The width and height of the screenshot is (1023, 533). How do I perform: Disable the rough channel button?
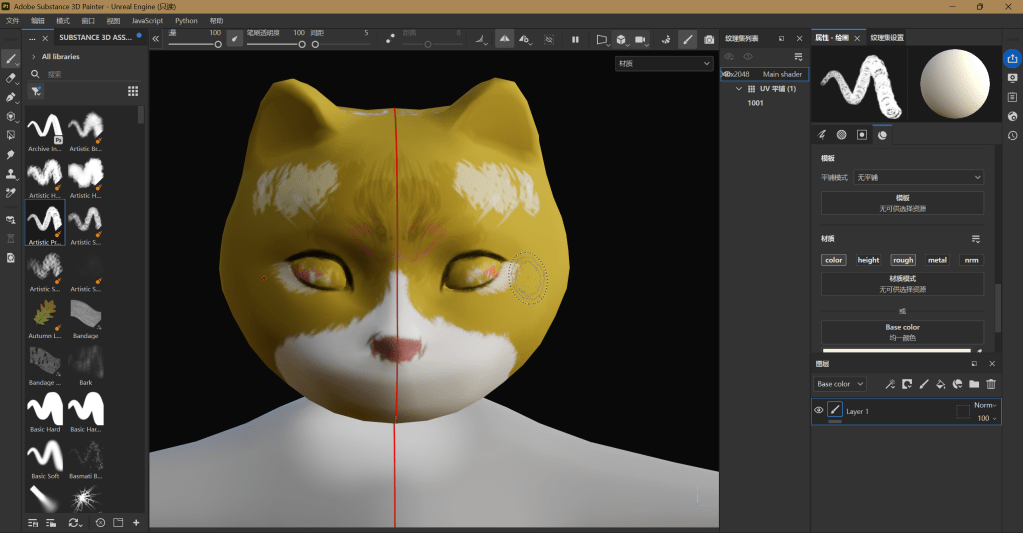pos(903,260)
